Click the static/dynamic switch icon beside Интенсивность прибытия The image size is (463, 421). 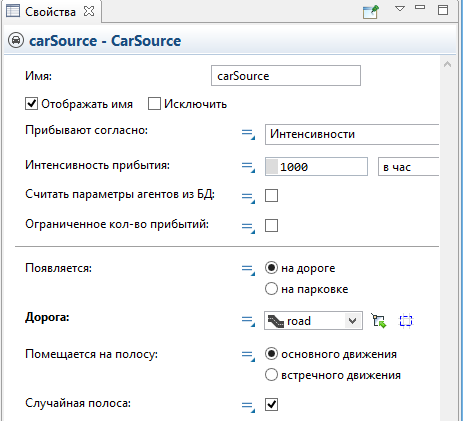pos(248,166)
